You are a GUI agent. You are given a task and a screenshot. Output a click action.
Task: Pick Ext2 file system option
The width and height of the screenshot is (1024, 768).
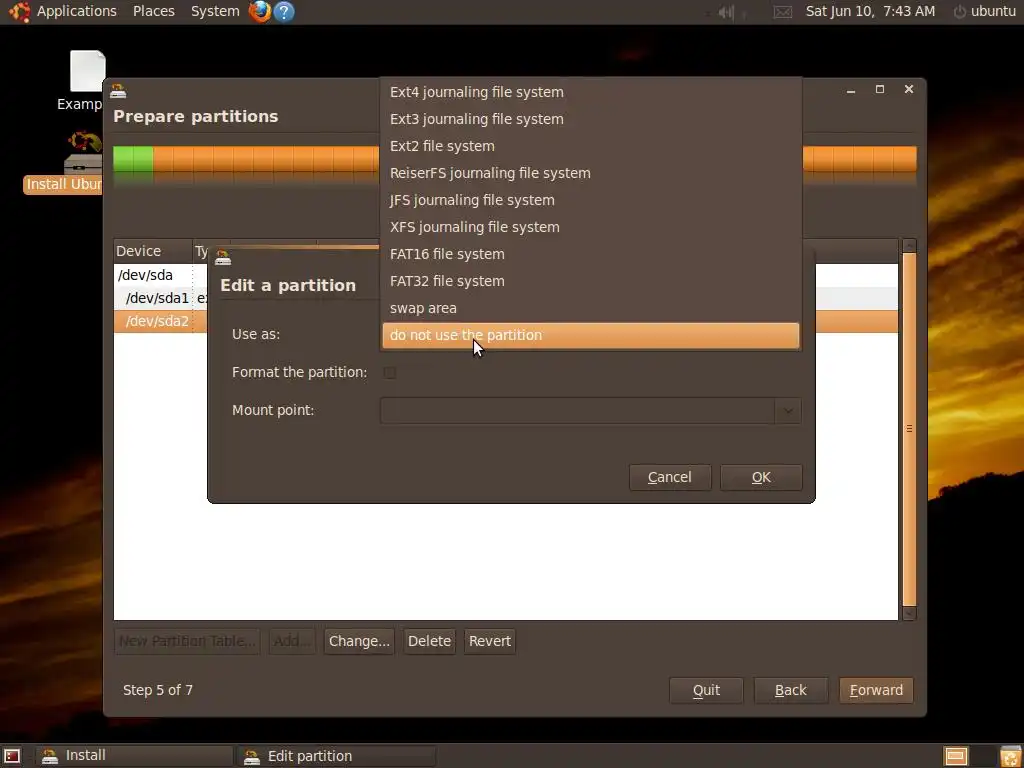[x=590, y=146]
